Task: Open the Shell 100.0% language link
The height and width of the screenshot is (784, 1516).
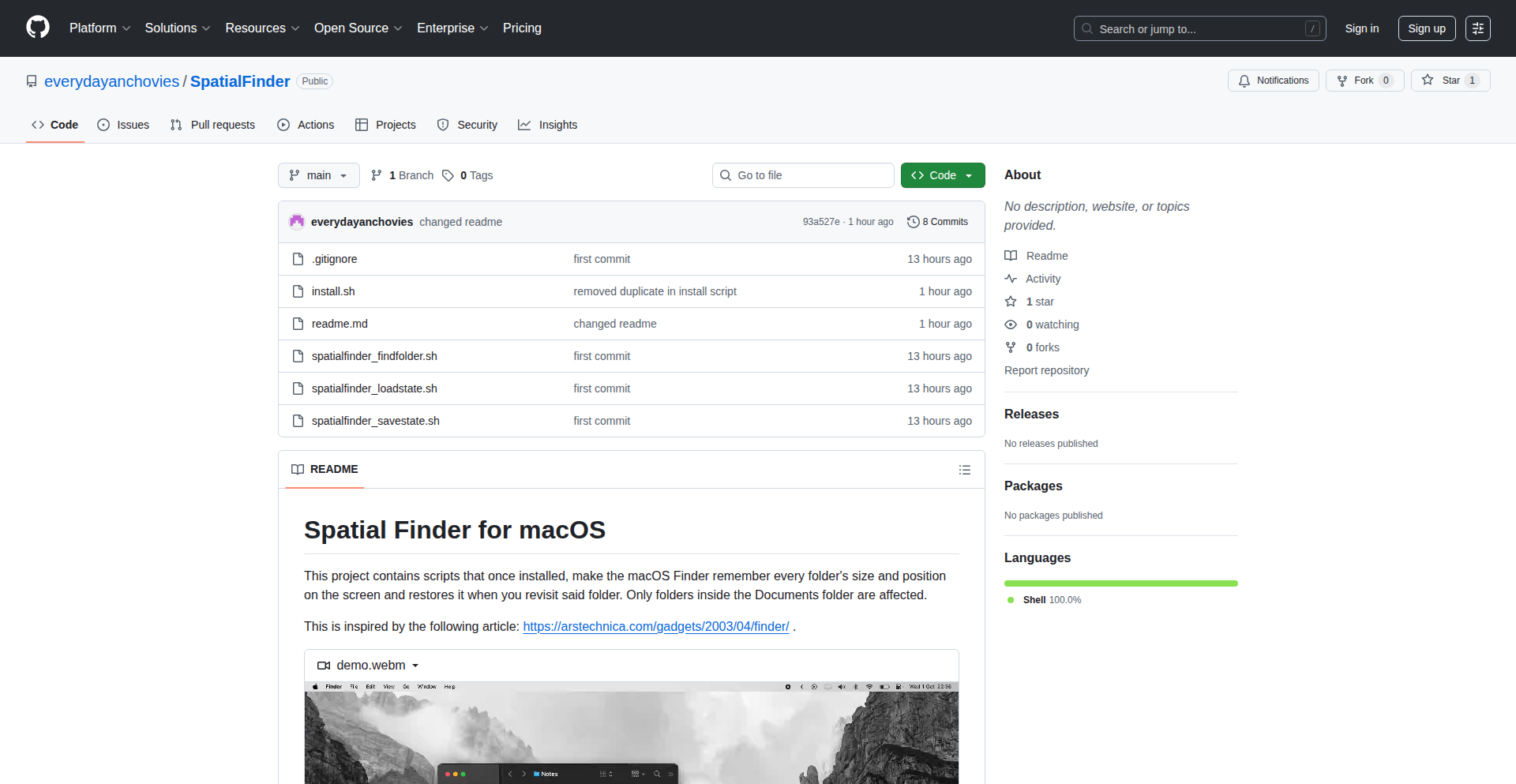Action: [1045, 600]
